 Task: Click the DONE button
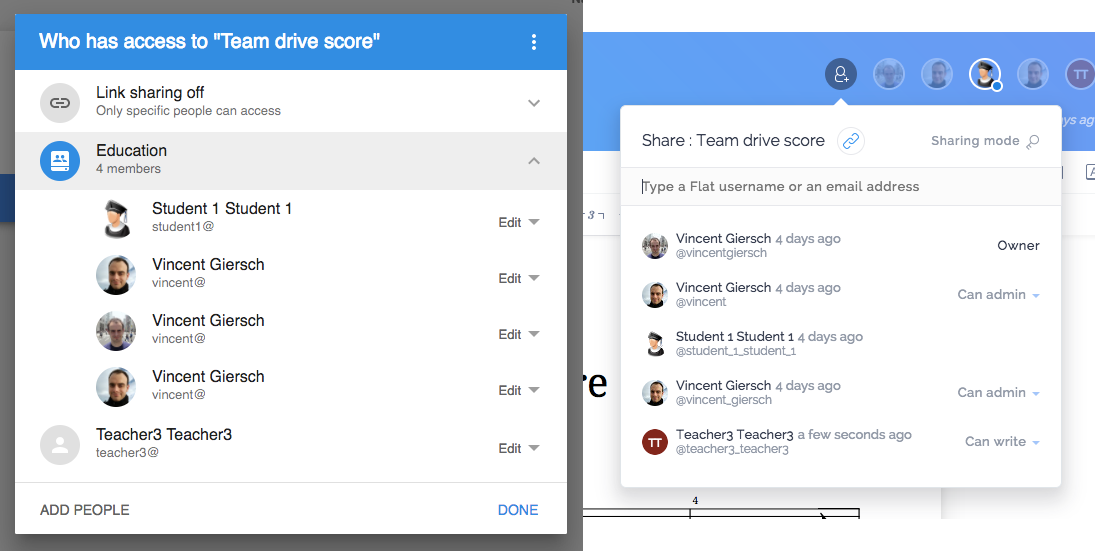pyautogui.click(x=518, y=510)
